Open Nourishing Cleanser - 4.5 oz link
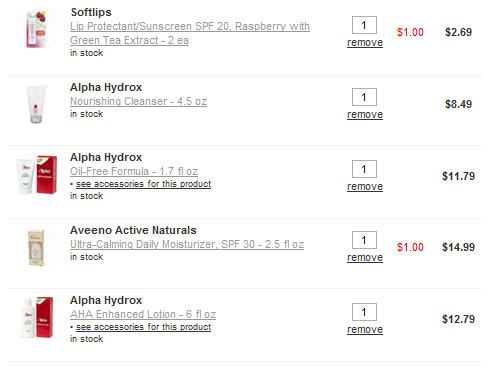The image size is (491, 371). 138,101
